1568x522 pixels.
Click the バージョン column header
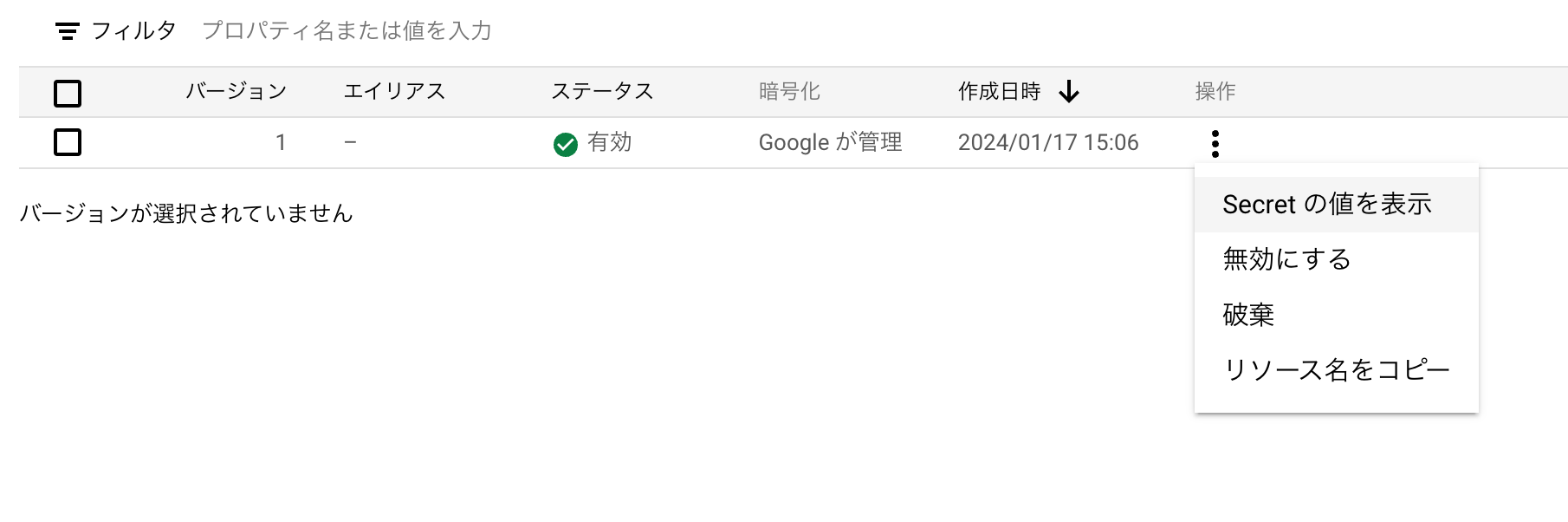(236, 92)
